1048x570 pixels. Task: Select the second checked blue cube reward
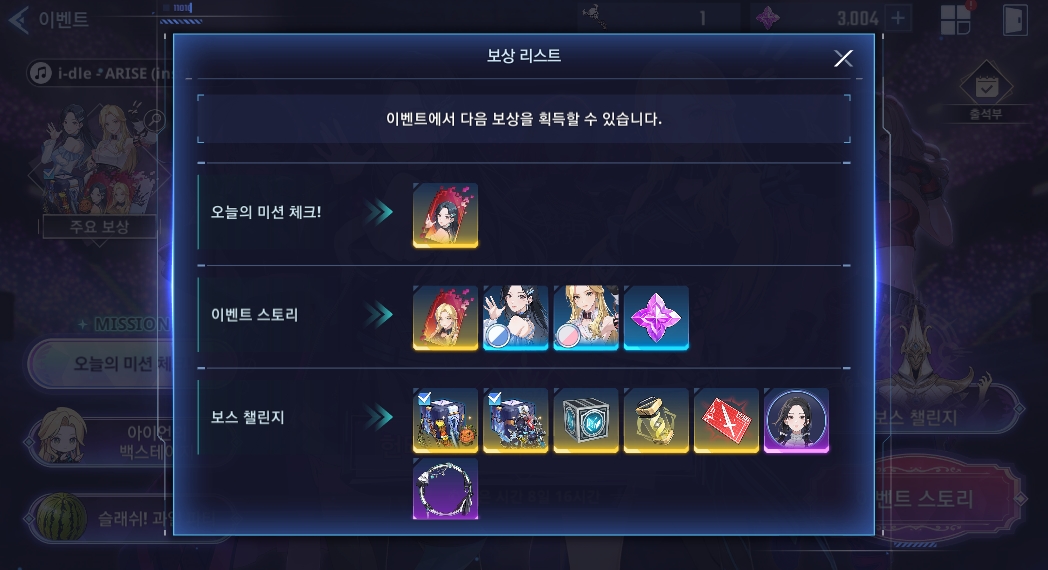[515, 420]
